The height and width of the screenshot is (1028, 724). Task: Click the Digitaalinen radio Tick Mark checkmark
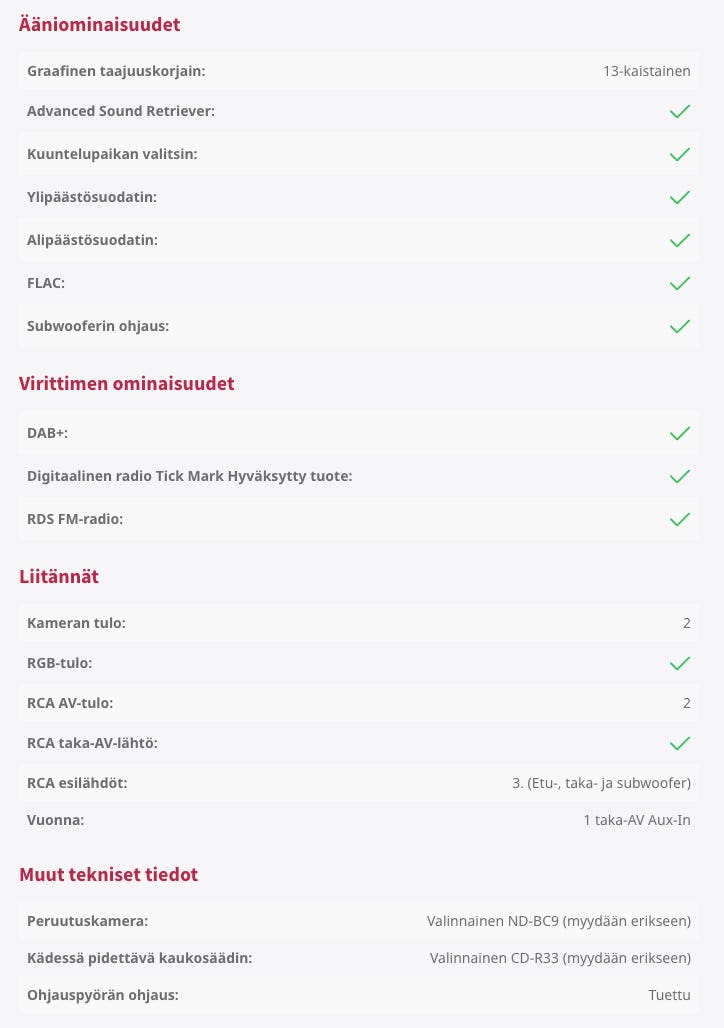coord(680,476)
